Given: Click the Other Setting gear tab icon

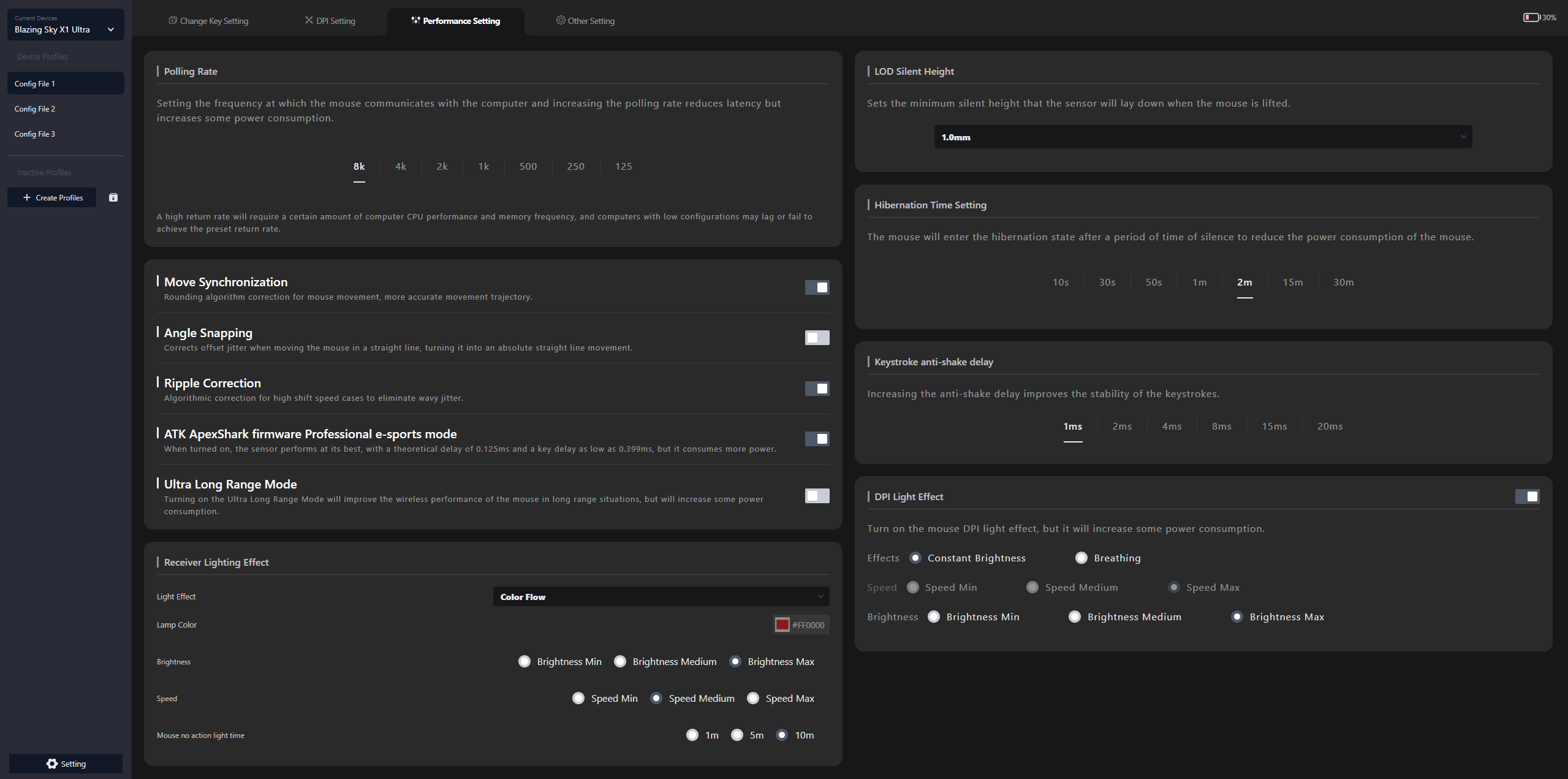Looking at the screenshot, I should 560,20.
